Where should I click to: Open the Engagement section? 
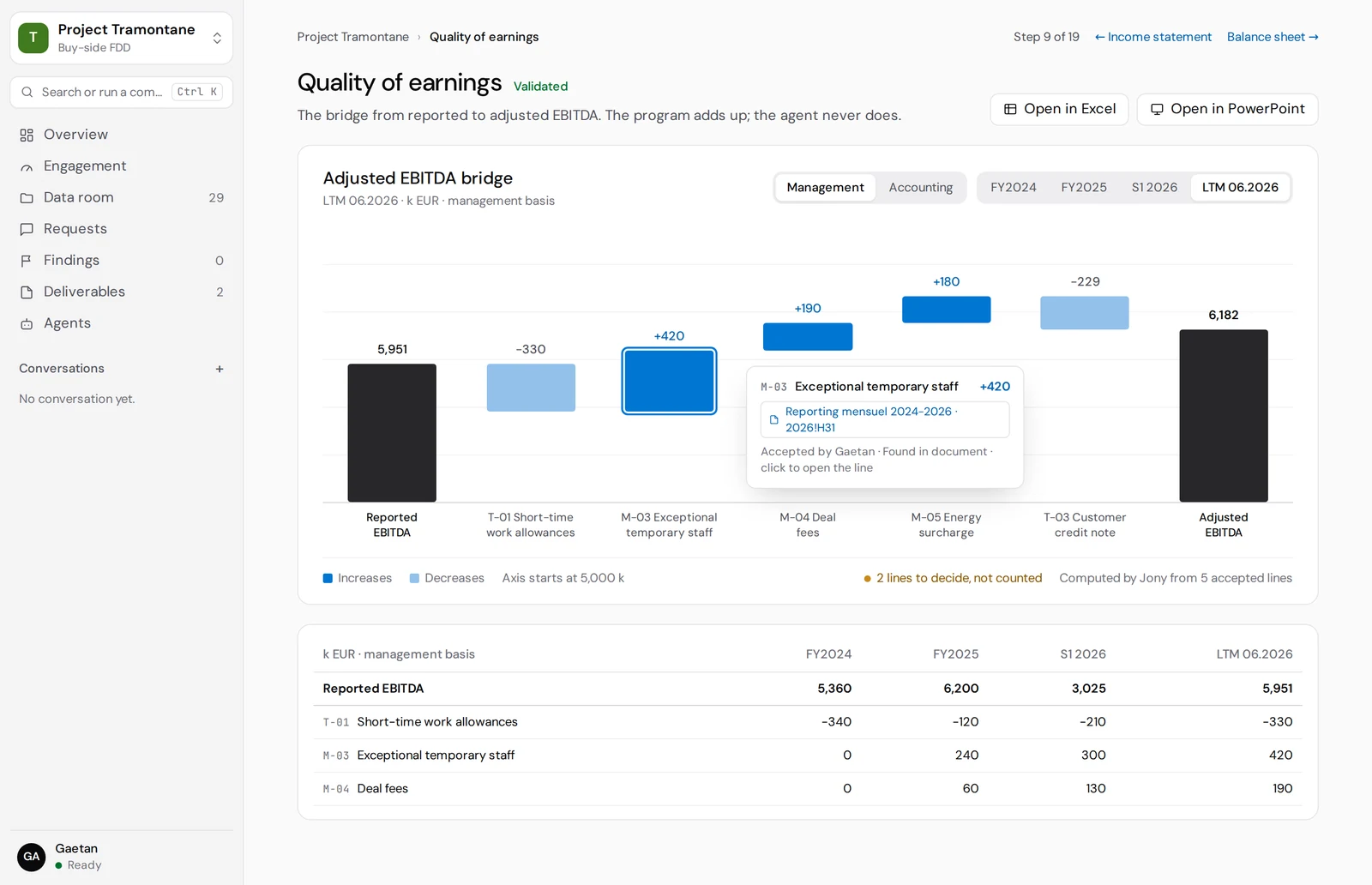[x=121, y=166]
